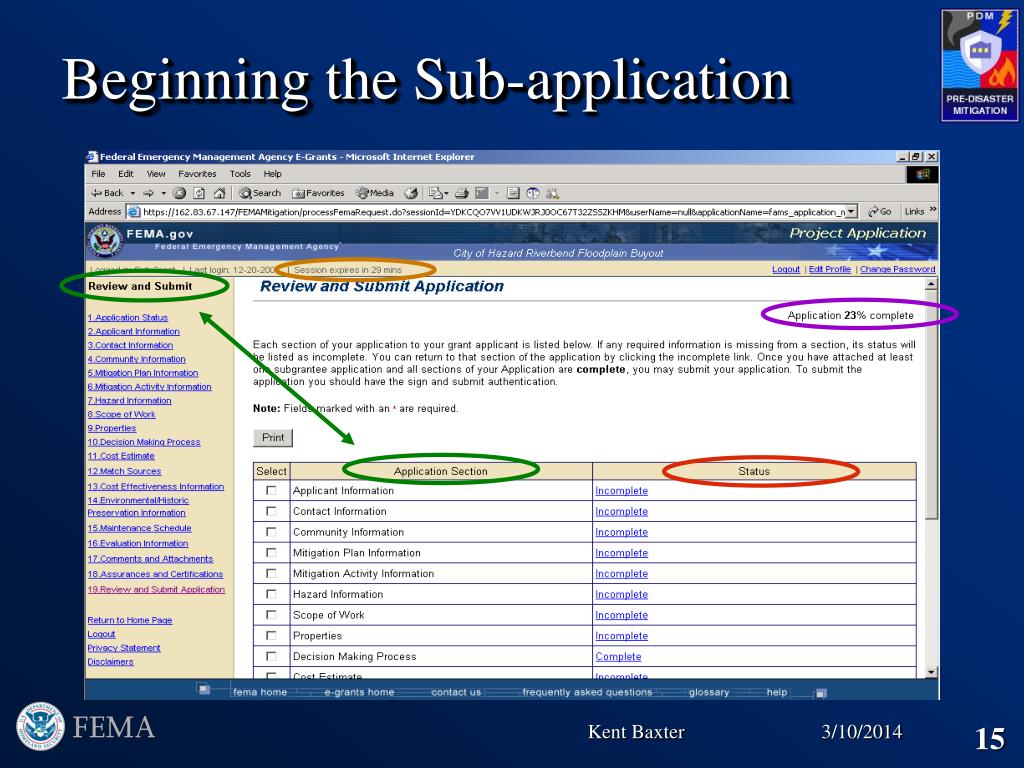Click the Mail toolbar icon
The image size is (1024, 768).
tap(435, 193)
